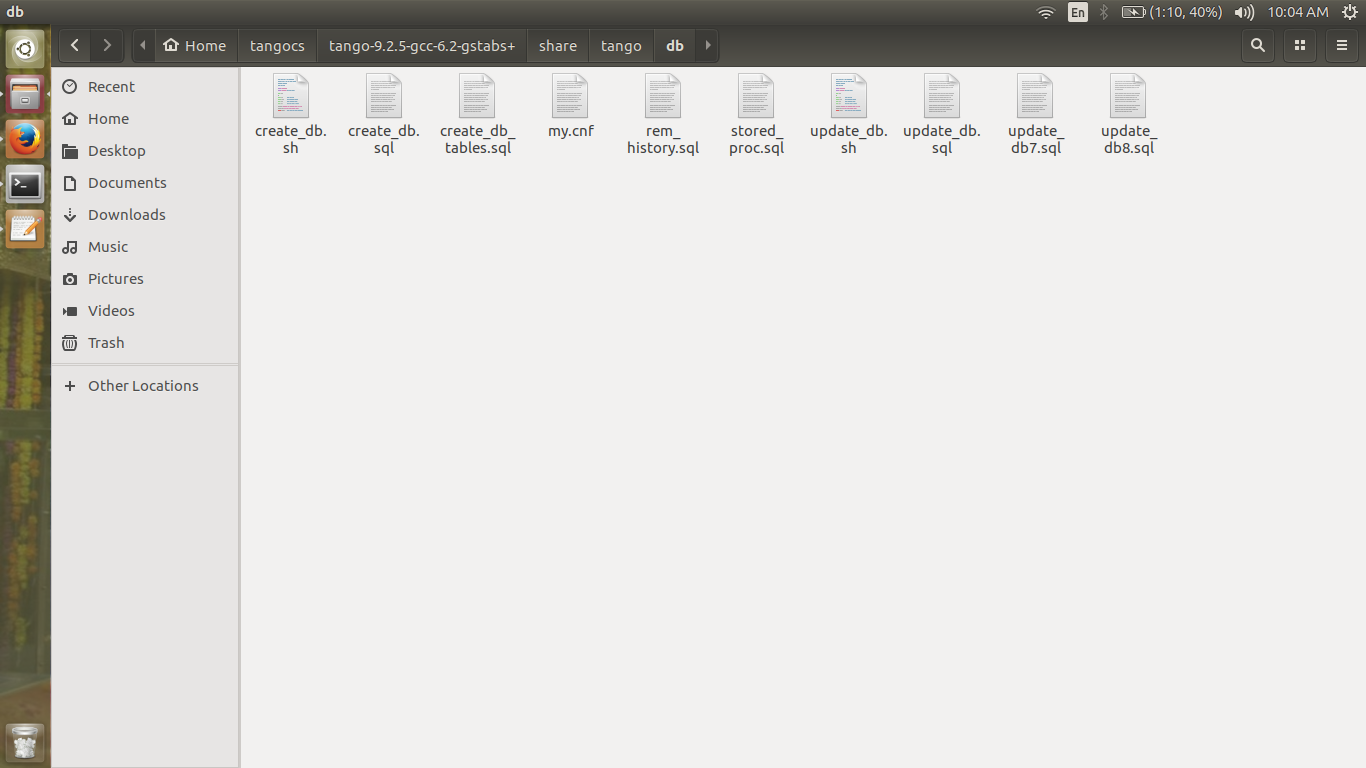The height and width of the screenshot is (768, 1366).
Task: Open the battery indicator menu
Action: [x=1172, y=12]
